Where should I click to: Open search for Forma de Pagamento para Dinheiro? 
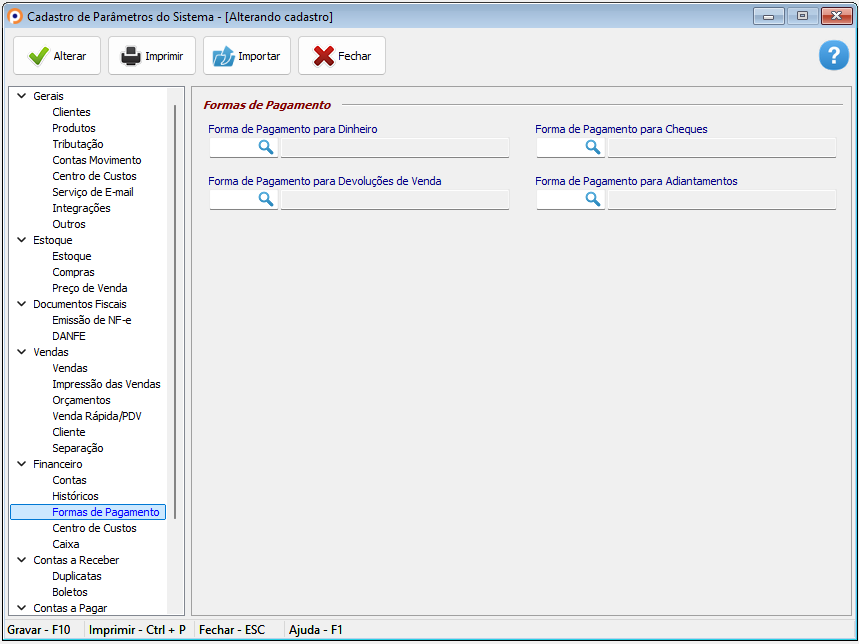point(266,147)
